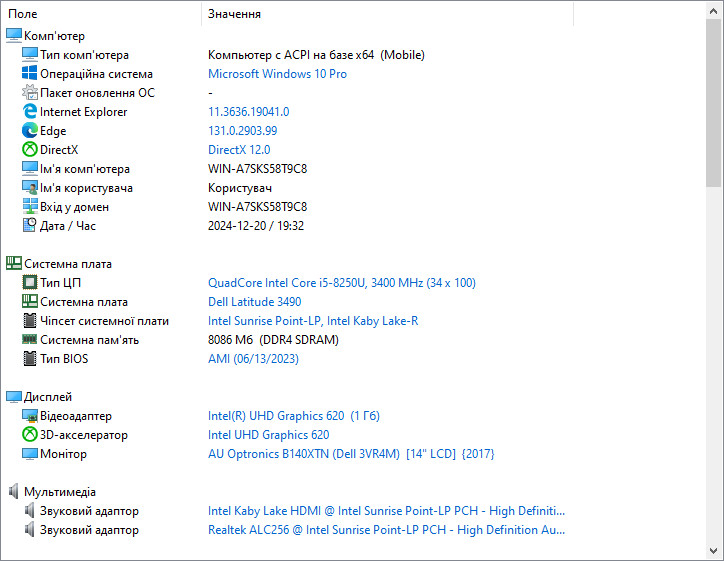This screenshot has height=561, width=724.
Task: Select the Системна пам'ять field label
Action: click(x=89, y=340)
